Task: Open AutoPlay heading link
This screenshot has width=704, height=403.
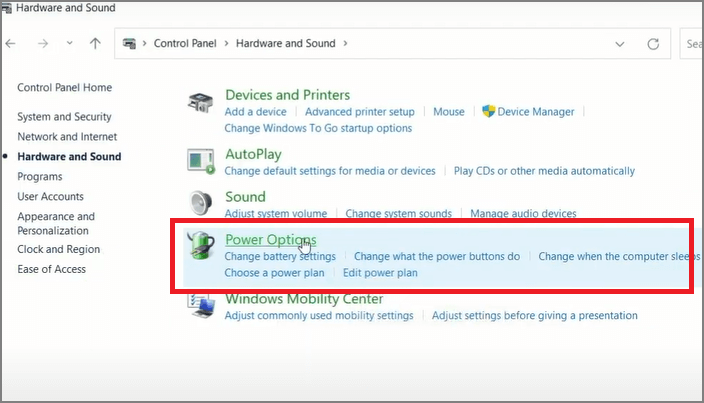Action: click(253, 154)
